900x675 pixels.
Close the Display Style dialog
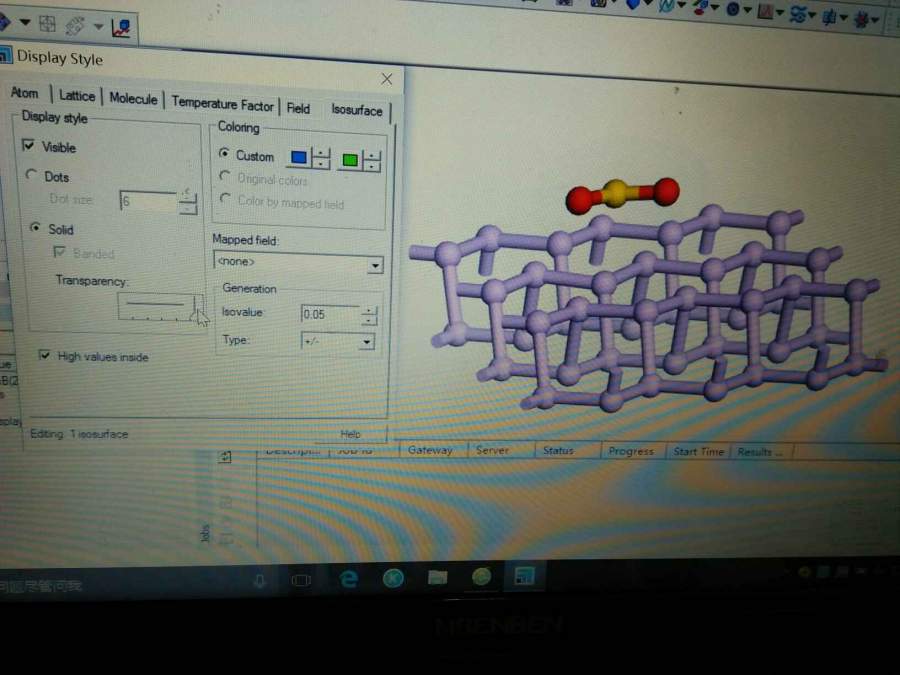point(387,79)
